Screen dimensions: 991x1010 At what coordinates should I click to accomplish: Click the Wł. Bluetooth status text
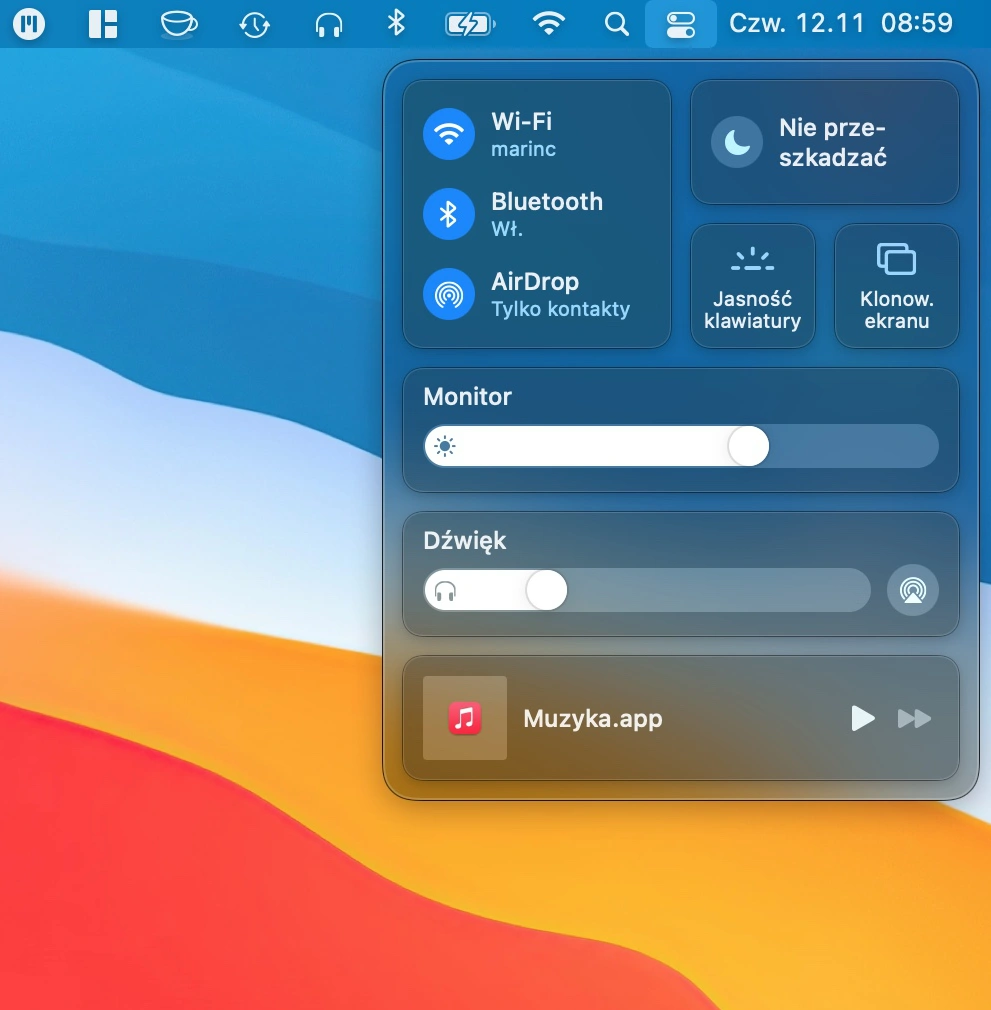tap(507, 229)
